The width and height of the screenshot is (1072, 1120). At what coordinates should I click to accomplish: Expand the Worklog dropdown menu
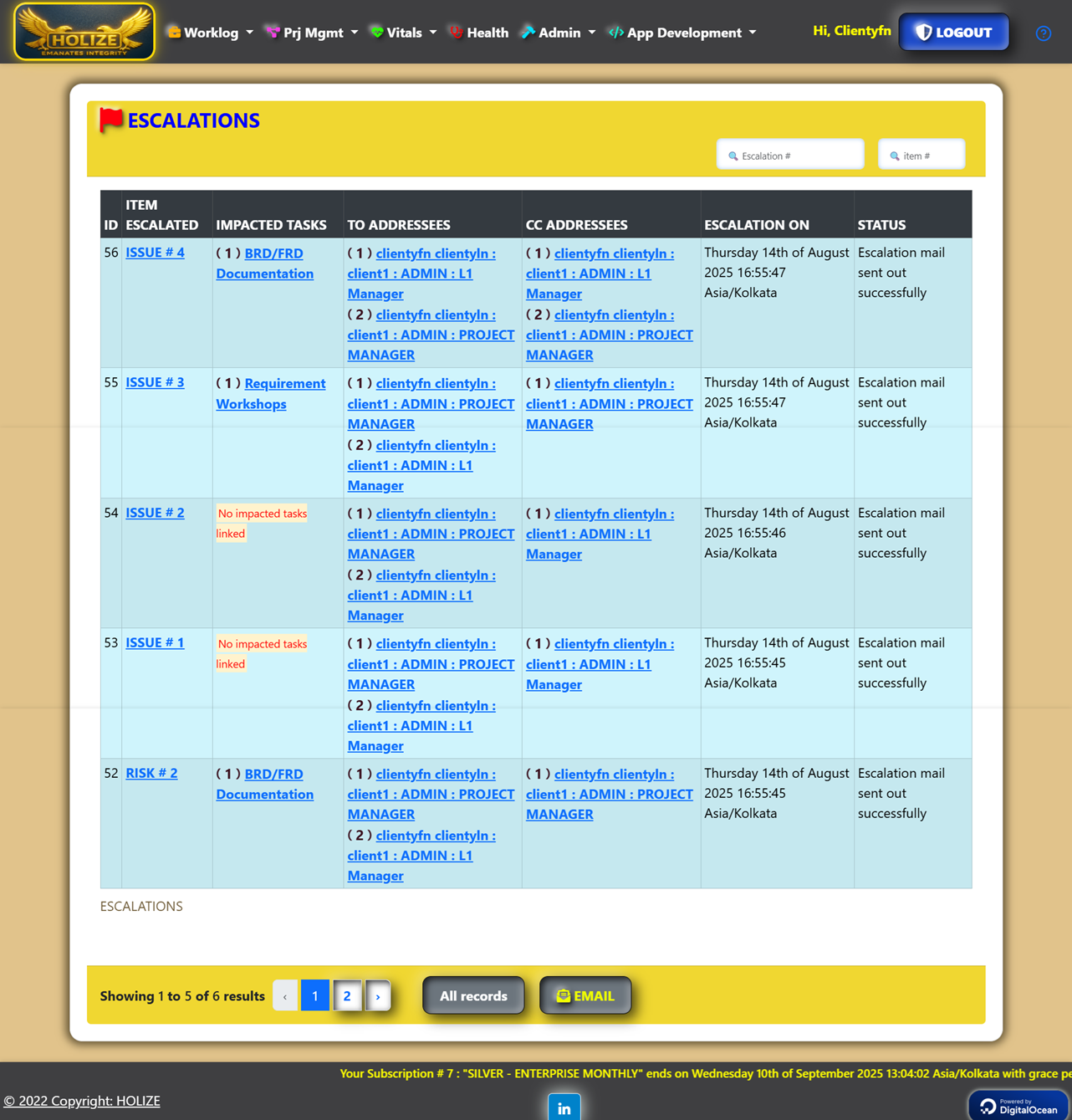211,33
